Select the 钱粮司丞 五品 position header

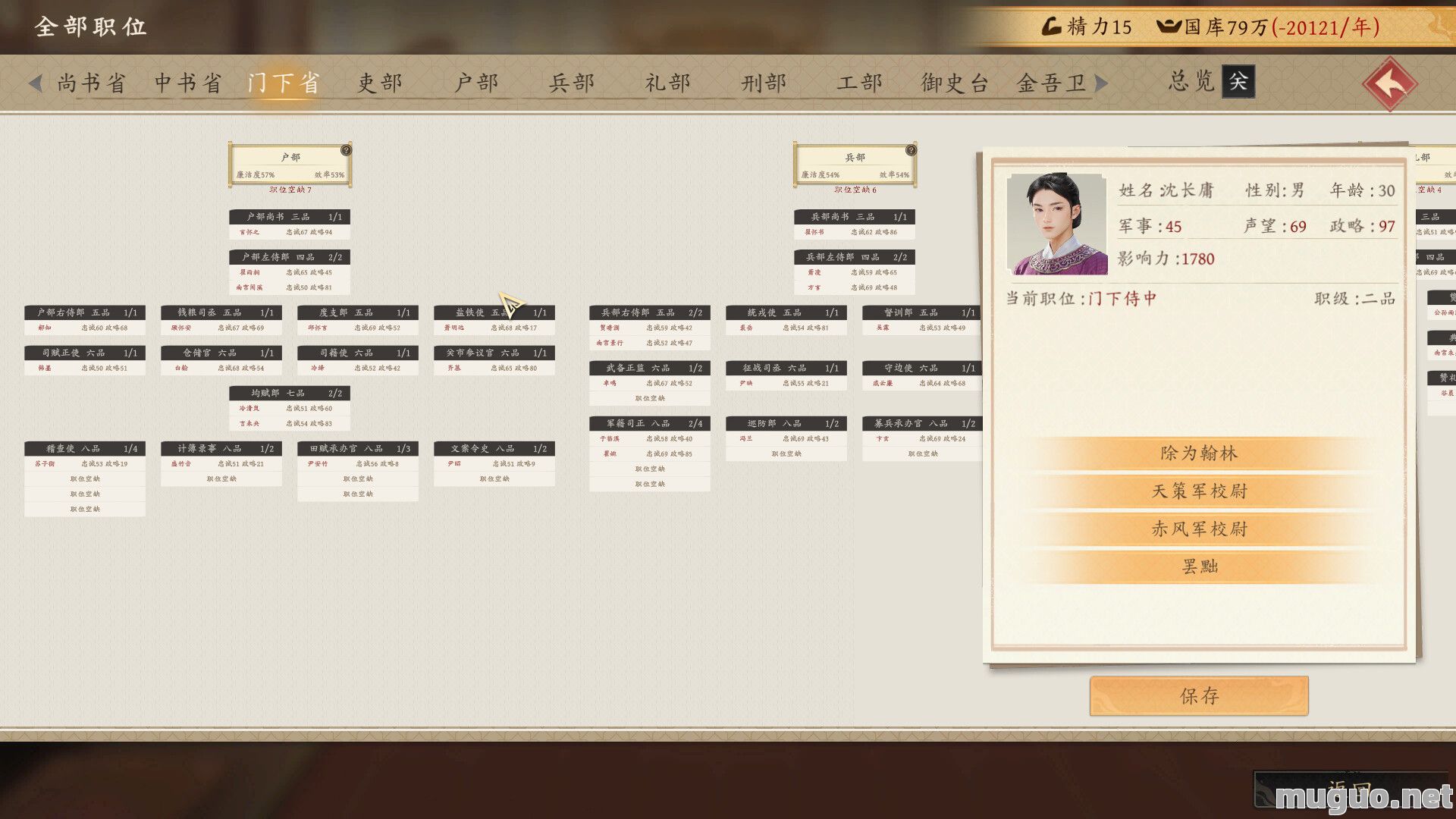221,312
